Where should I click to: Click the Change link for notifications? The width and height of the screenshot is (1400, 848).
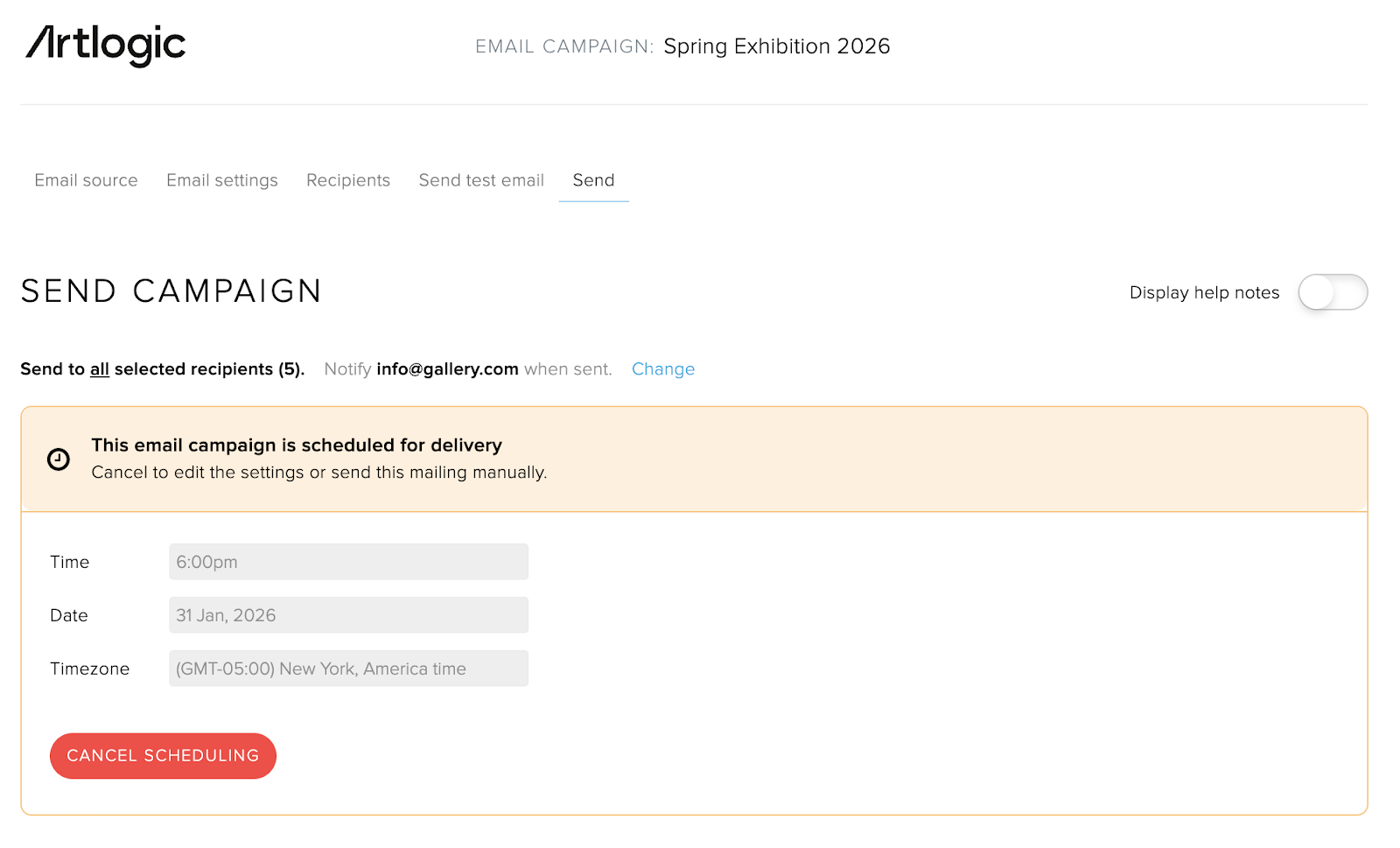click(663, 369)
